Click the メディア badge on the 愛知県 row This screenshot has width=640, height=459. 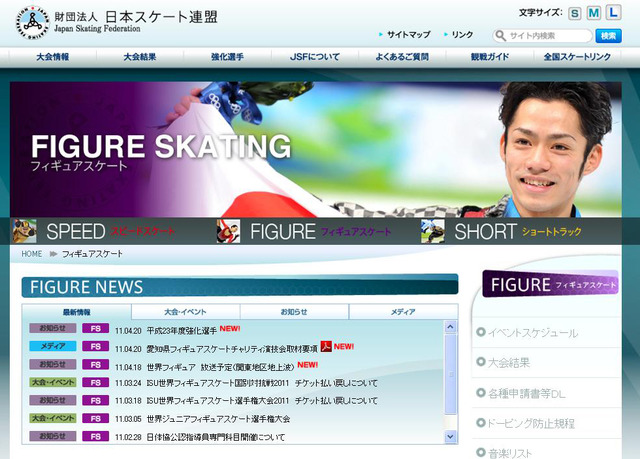pyautogui.click(x=53, y=346)
